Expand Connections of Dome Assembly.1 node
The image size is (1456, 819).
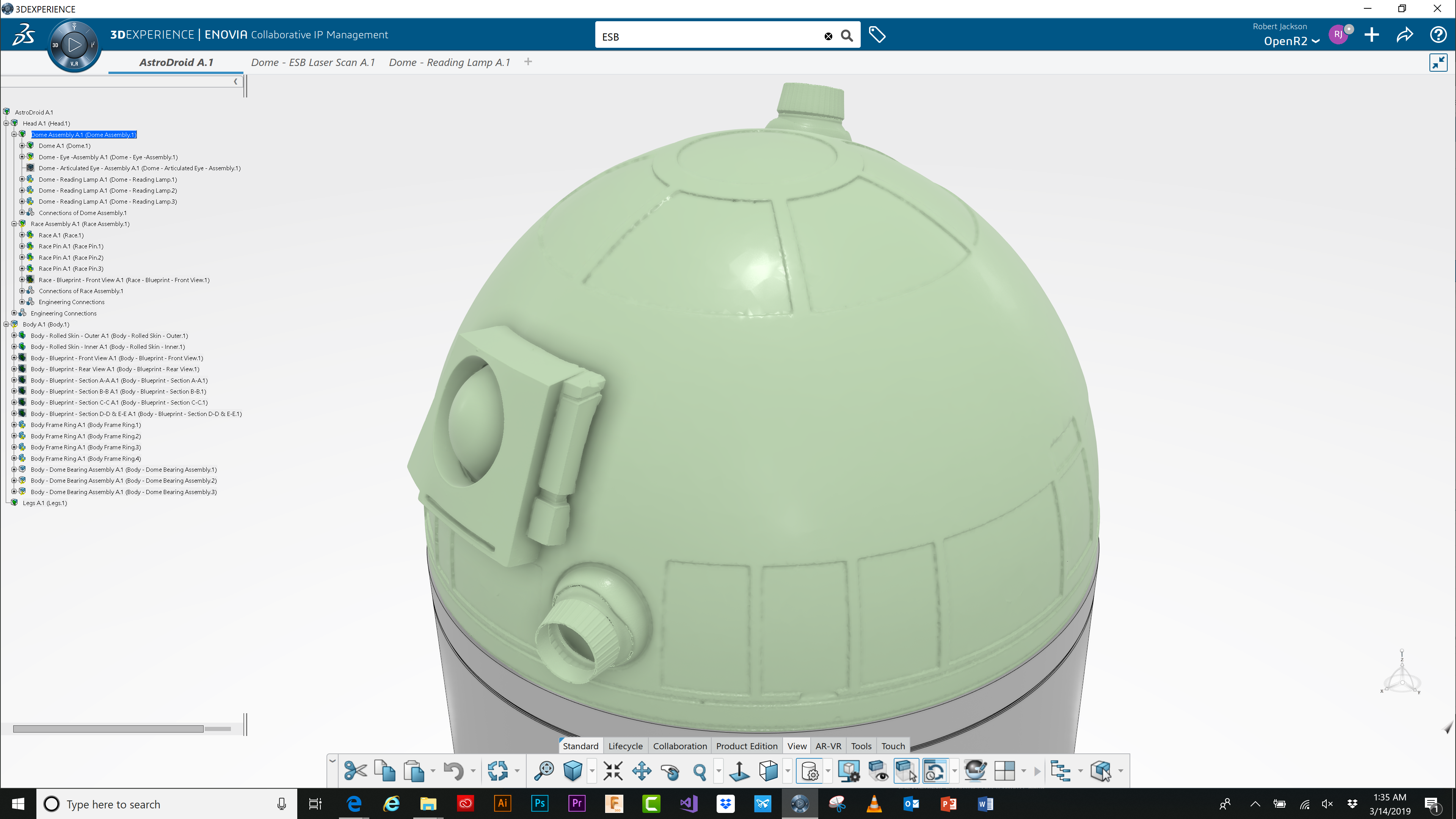(x=22, y=213)
